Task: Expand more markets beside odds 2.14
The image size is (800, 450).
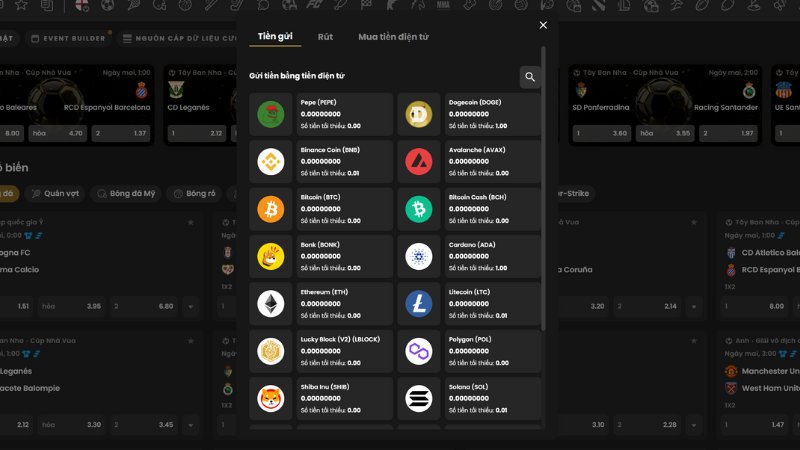Action: [x=694, y=307]
